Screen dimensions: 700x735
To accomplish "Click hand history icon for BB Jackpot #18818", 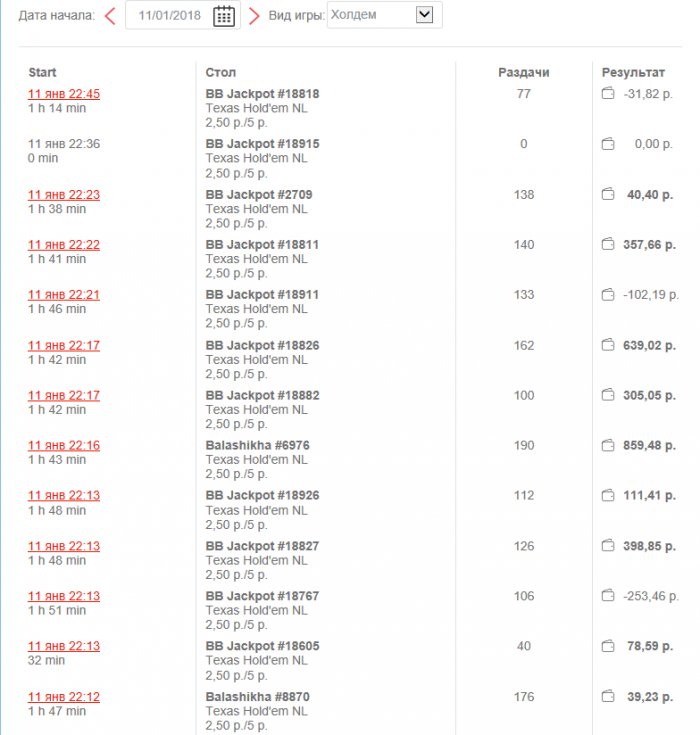I will (607, 94).
